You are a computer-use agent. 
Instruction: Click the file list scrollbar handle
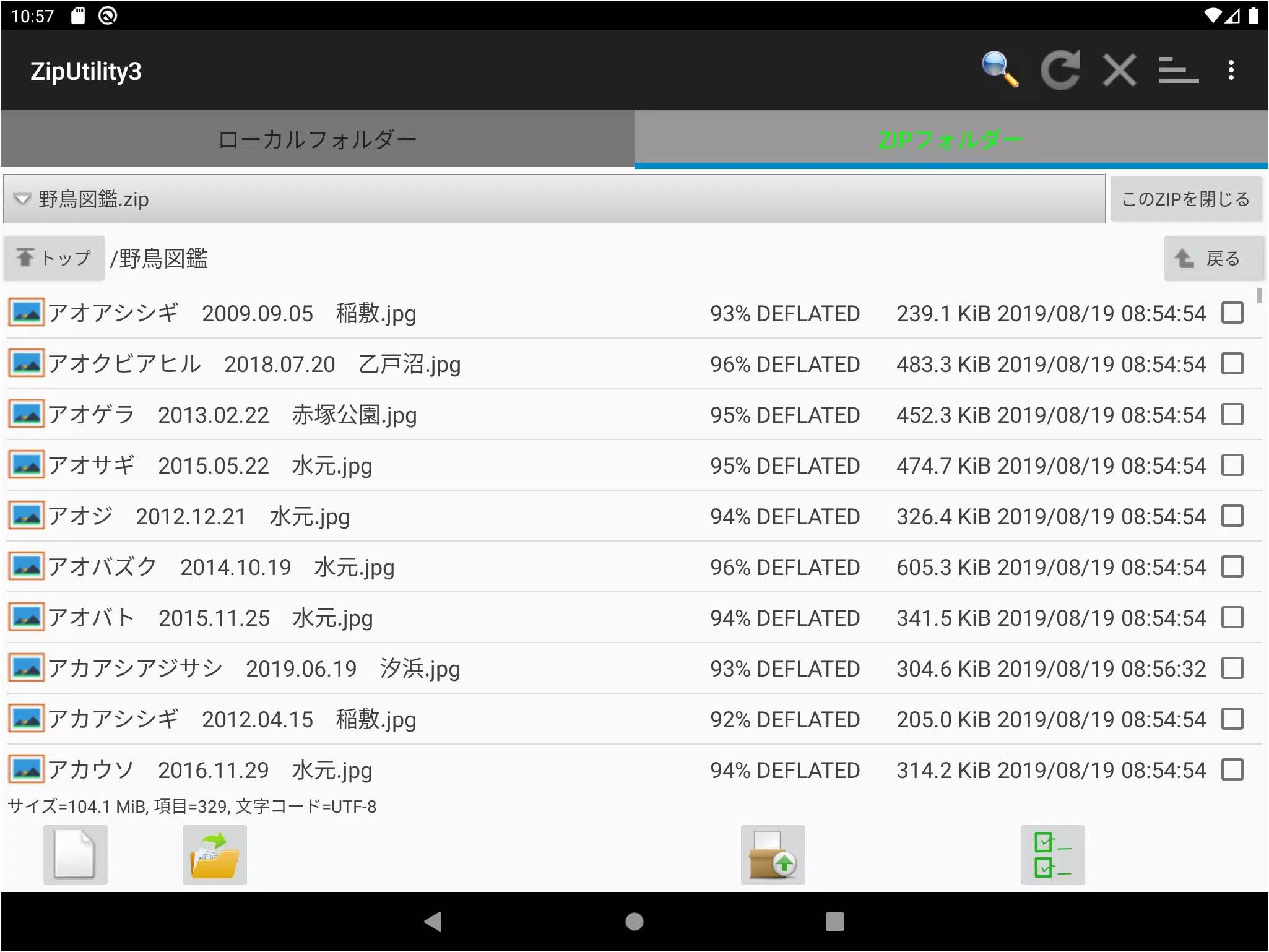pos(1260,296)
